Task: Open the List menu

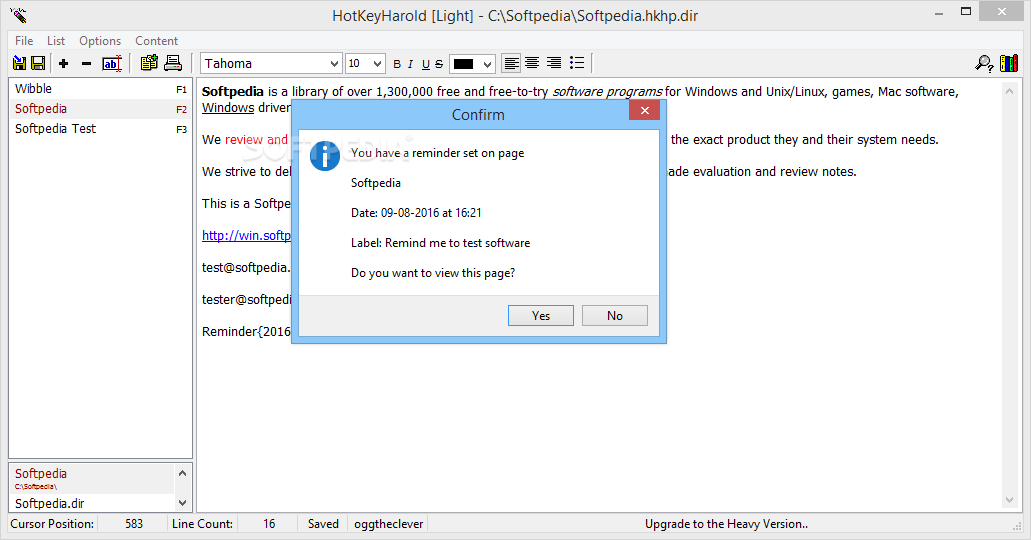Action: (x=56, y=41)
